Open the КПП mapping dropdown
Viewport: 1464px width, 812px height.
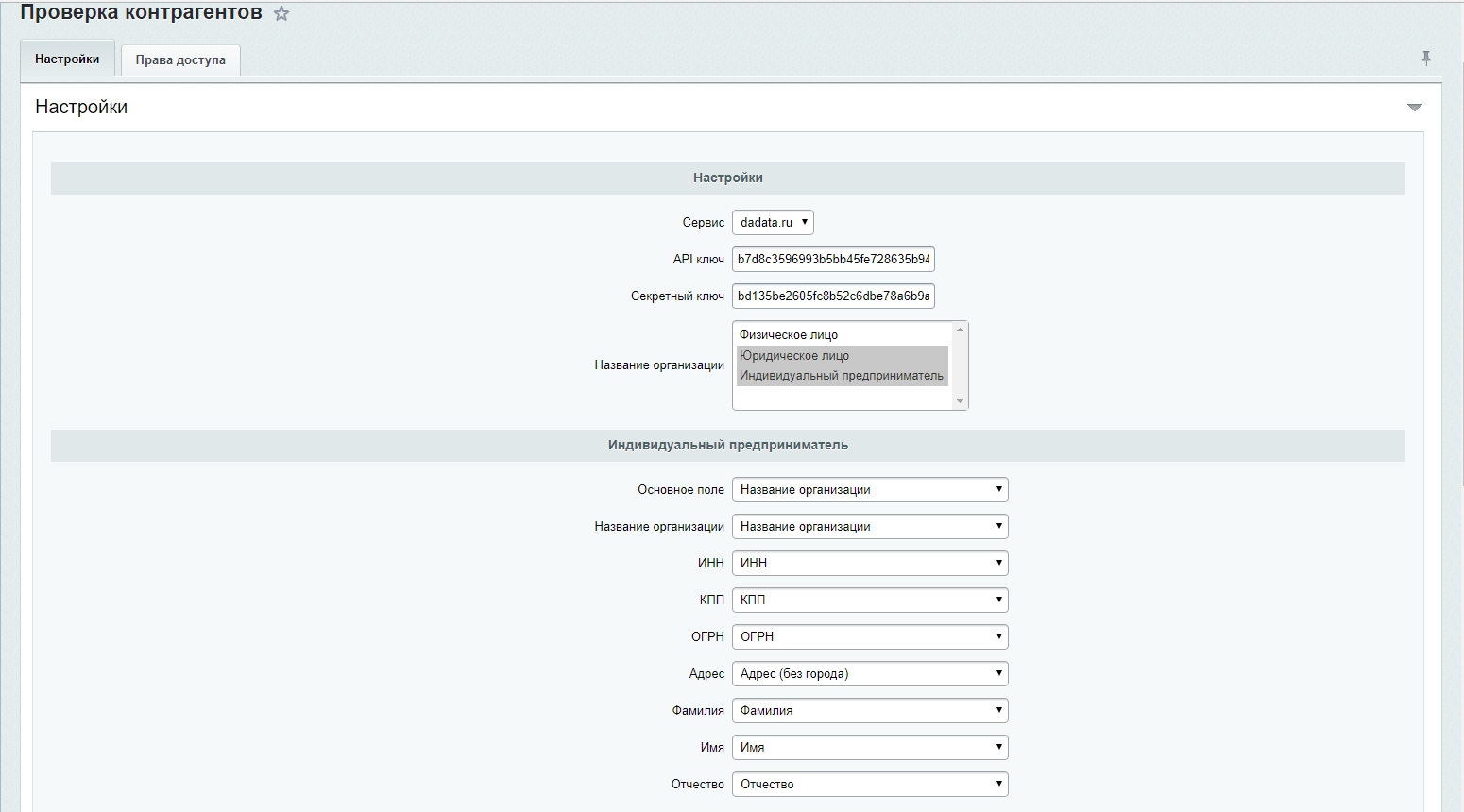[869, 601]
